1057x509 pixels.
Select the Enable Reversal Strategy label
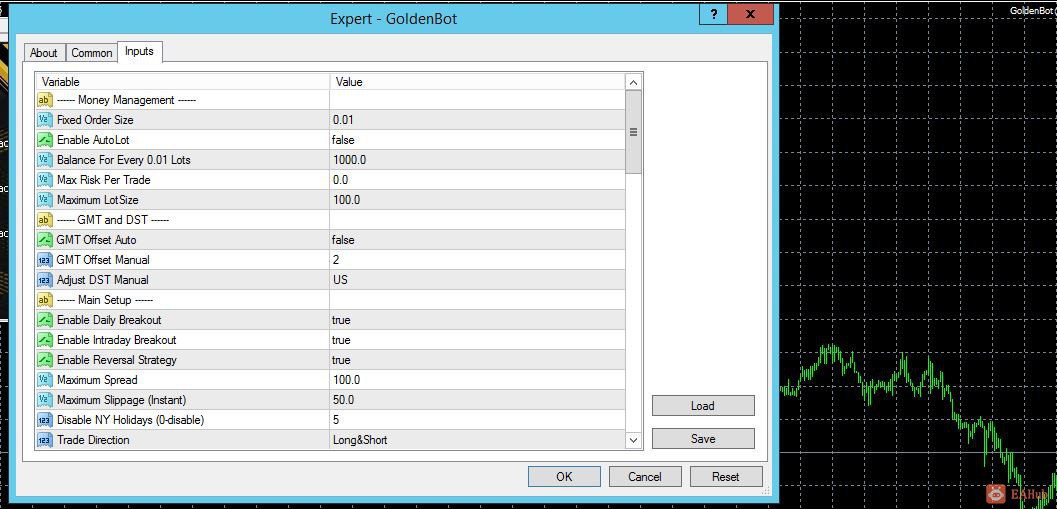(117, 360)
